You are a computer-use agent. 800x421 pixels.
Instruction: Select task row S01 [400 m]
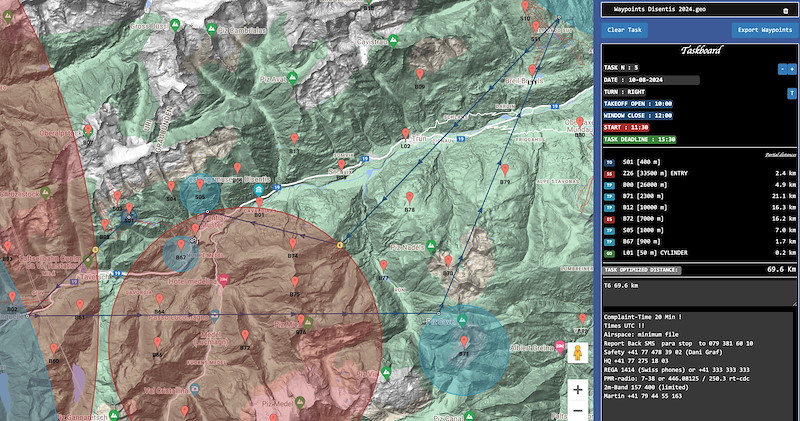click(x=699, y=162)
